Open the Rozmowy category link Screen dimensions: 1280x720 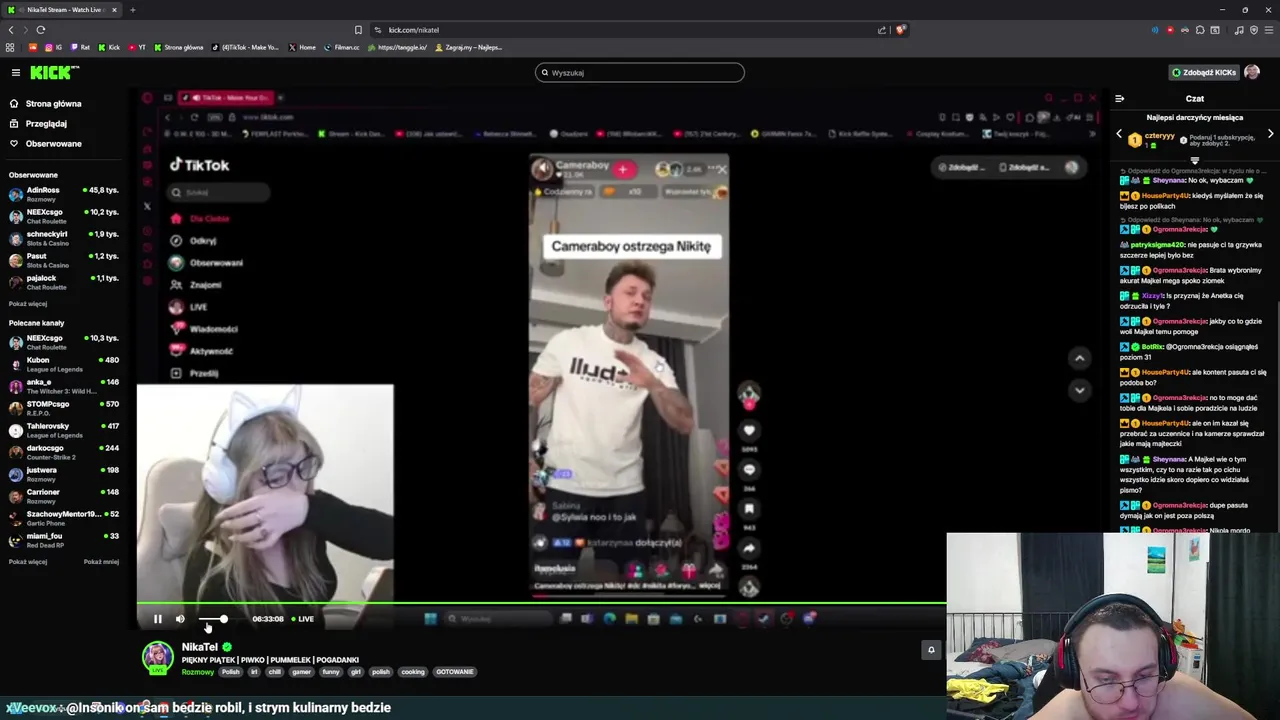coord(197,672)
